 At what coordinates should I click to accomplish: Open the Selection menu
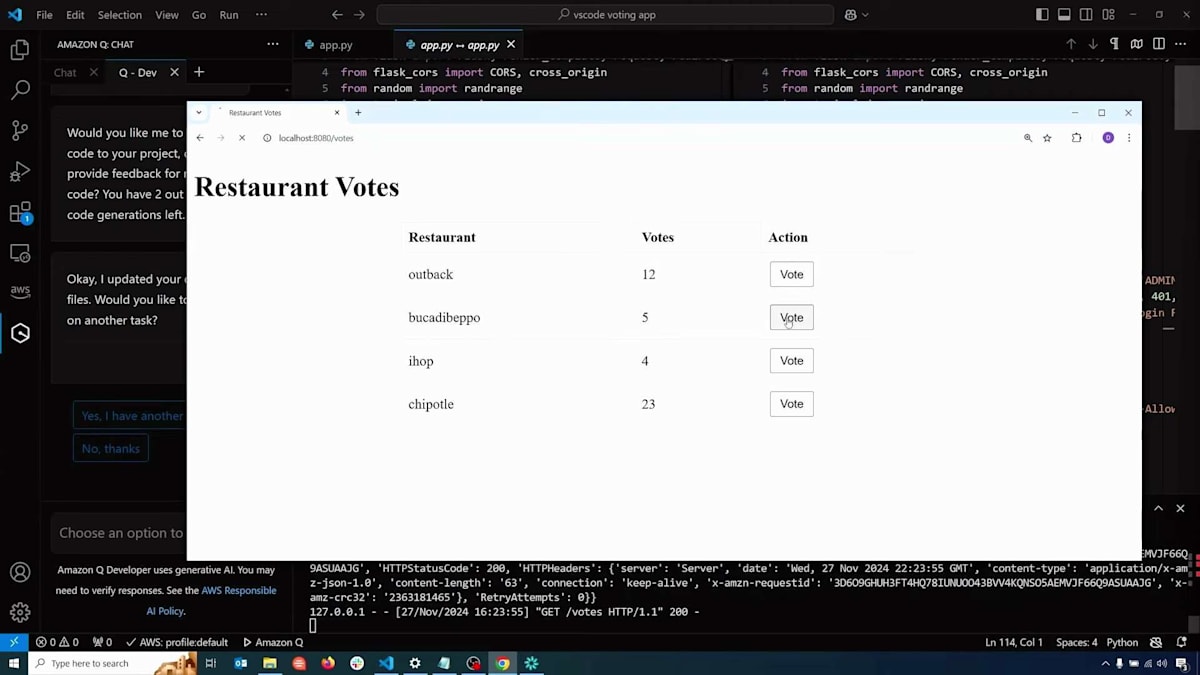(120, 15)
